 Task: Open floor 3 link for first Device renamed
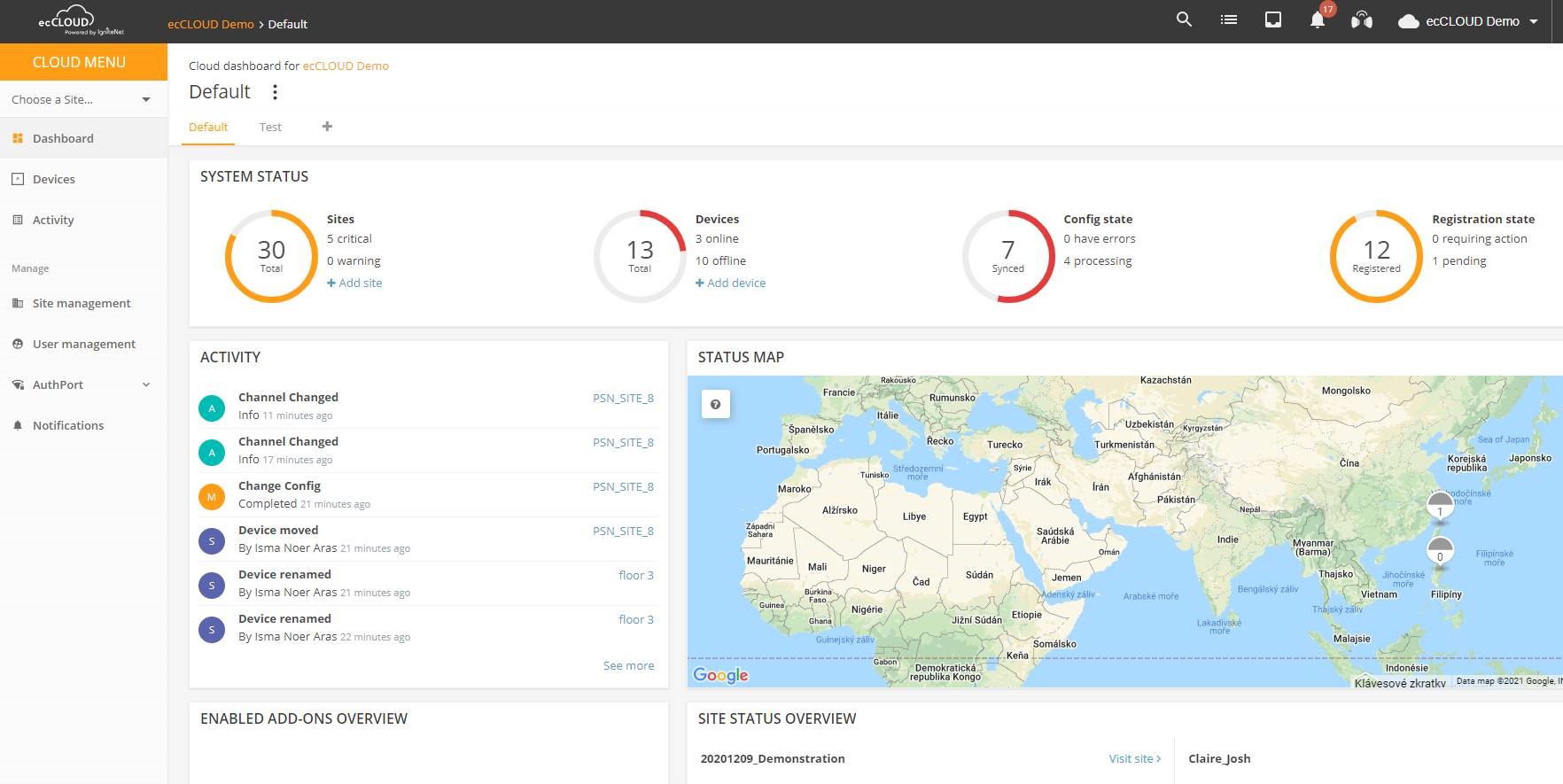pyautogui.click(x=636, y=575)
